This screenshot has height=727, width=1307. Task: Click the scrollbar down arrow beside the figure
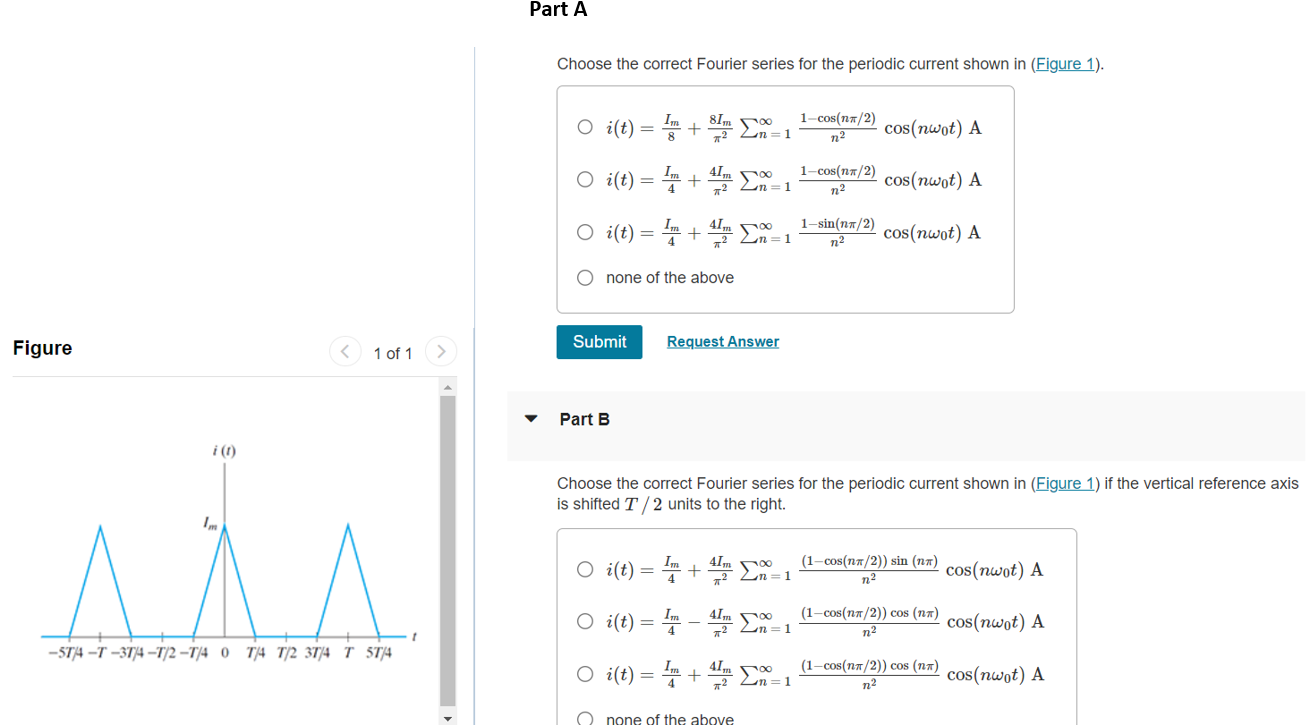coord(447,717)
